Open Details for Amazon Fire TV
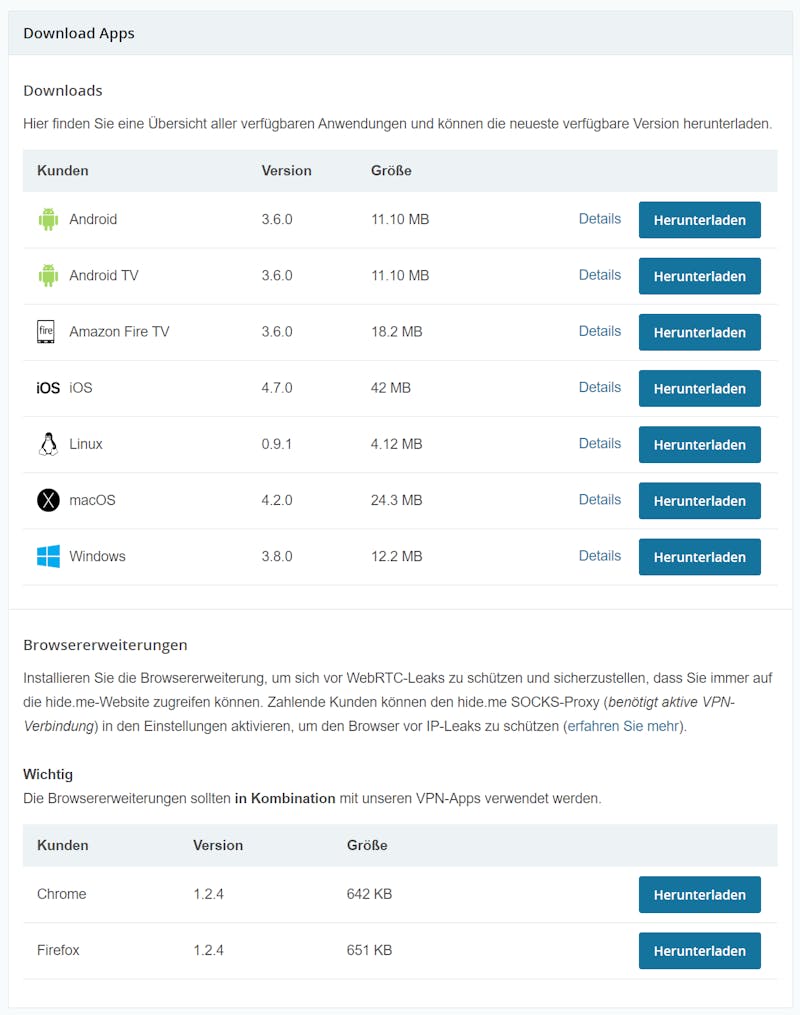The height and width of the screenshot is (1015, 800). (x=599, y=331)
